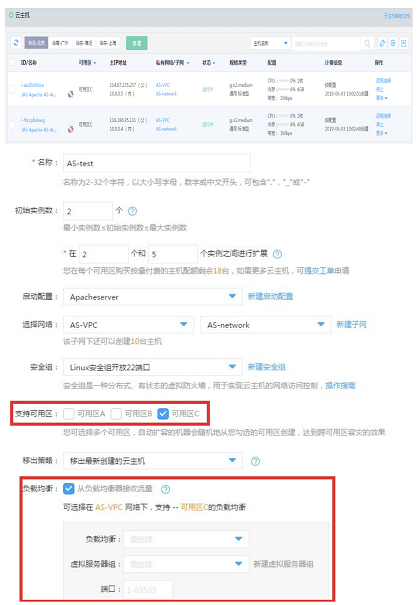
Task: Open help tooltip beside 初始实例数 field
Action: 132,211
